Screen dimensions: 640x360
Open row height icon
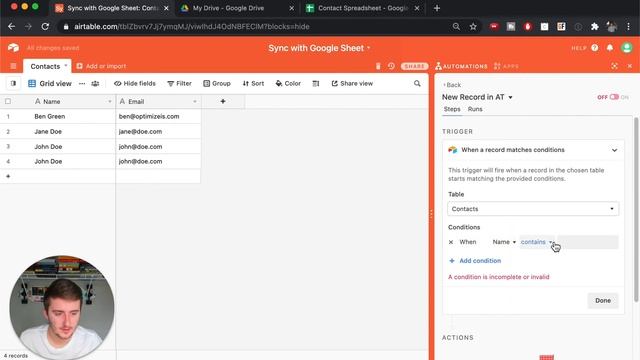click(x=316, y=83)
